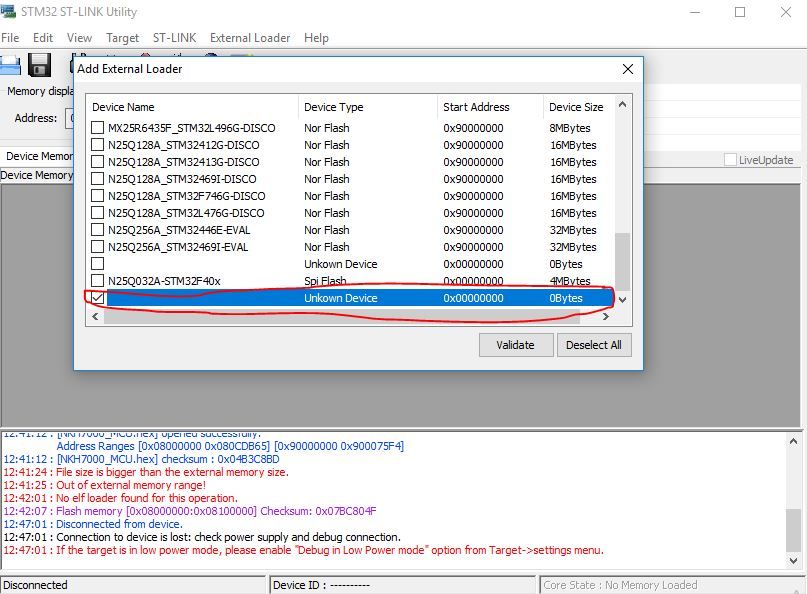The height and width of the screenshot is (594, 807).
Task: Minimize the ST-LINK Utility window
Action: [x=695, y=12]
